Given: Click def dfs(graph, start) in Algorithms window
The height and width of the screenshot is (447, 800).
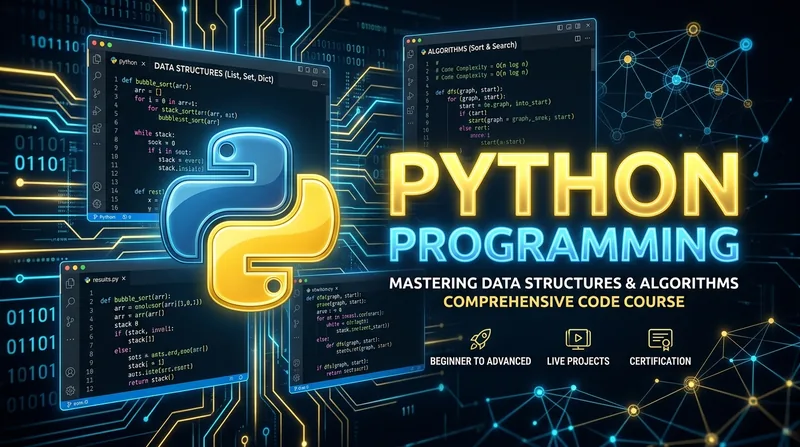Looking at the screenshot, I should pyautogui.click(x=469, y=90).
